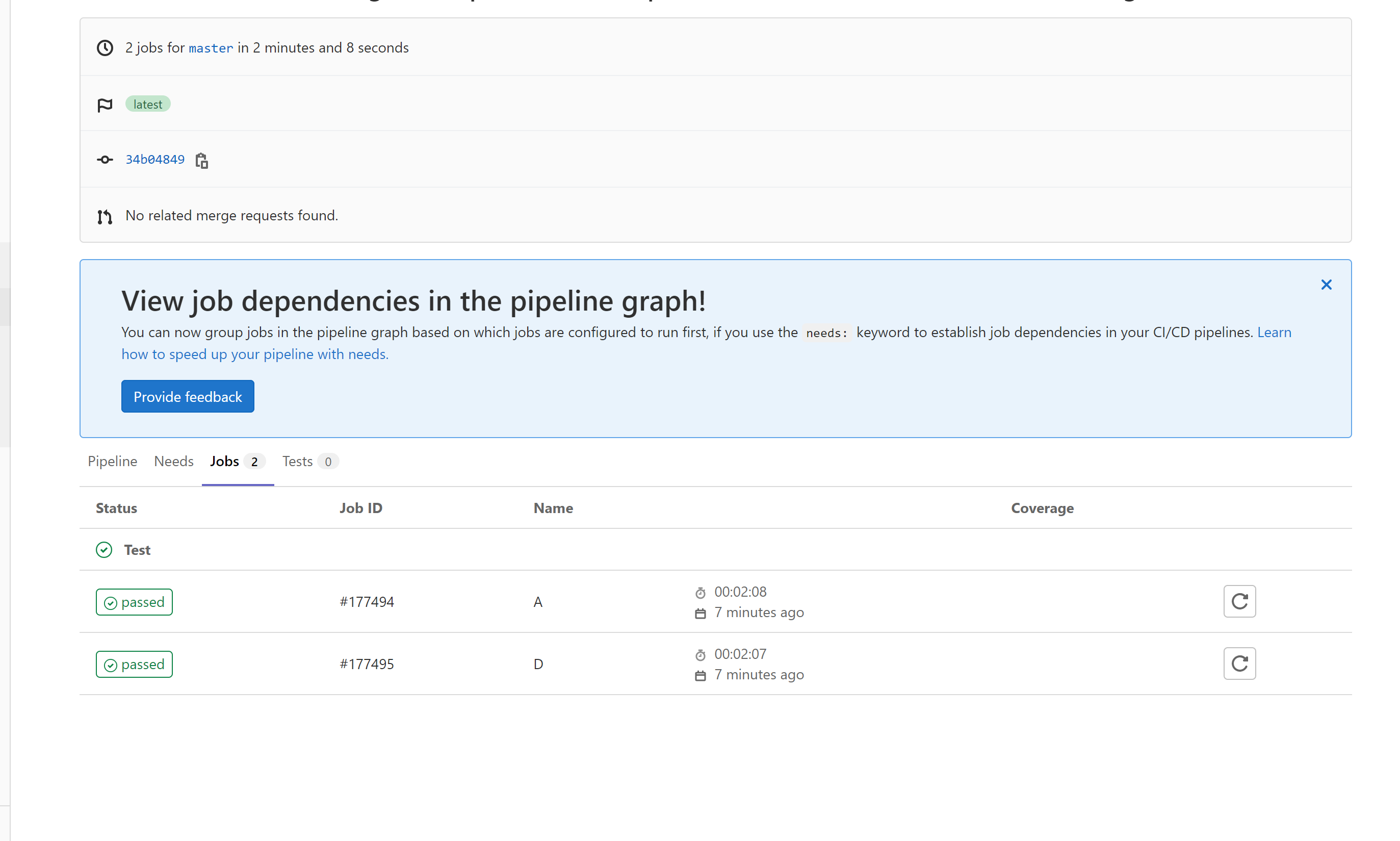Image resolution: width=1400 pixels, height=841 pixels.
Task: Follow the speed up pipeline with needs link
Action: (255, 355)
